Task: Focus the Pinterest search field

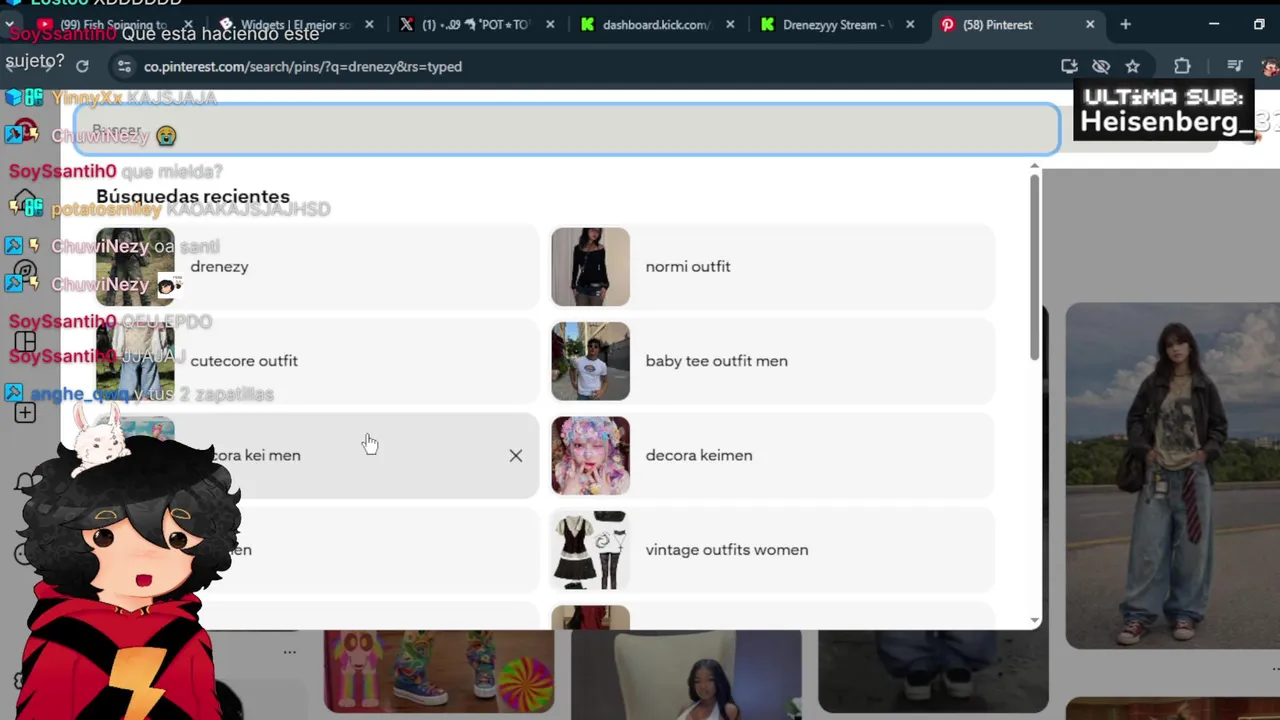Action: (x=567, y=130)
